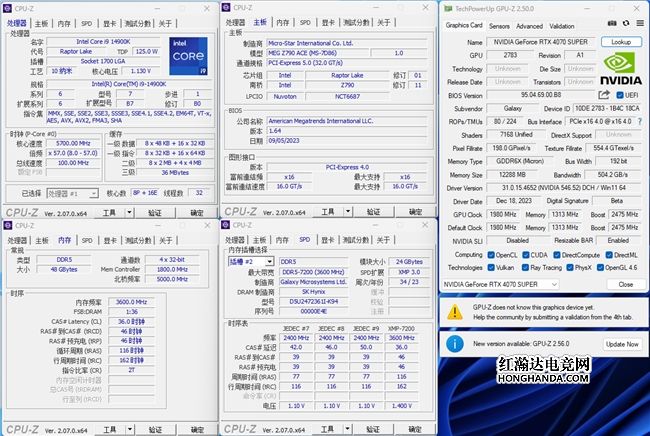The width and height of the screenshot is (650, 436).
Task: Switch to the GPU-Z Sensors tab
Action: tap(499, 26)
